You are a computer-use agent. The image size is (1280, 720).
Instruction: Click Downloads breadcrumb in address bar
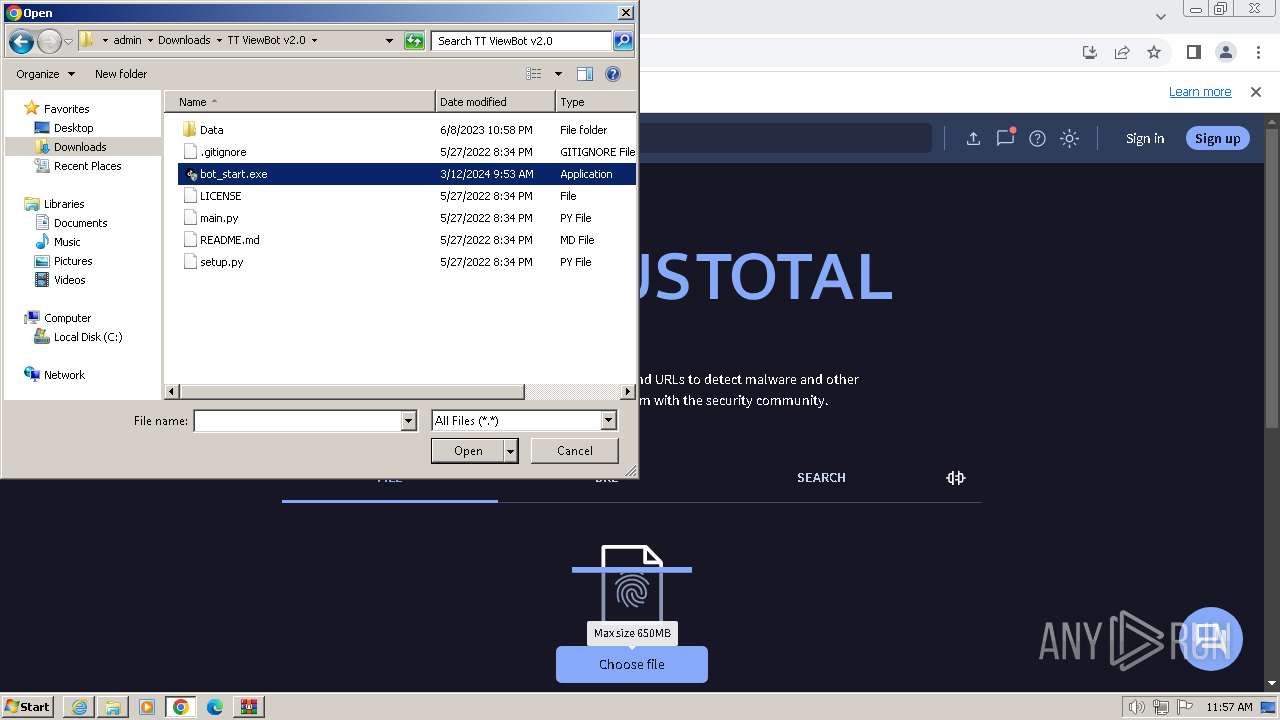click(184, 41)
